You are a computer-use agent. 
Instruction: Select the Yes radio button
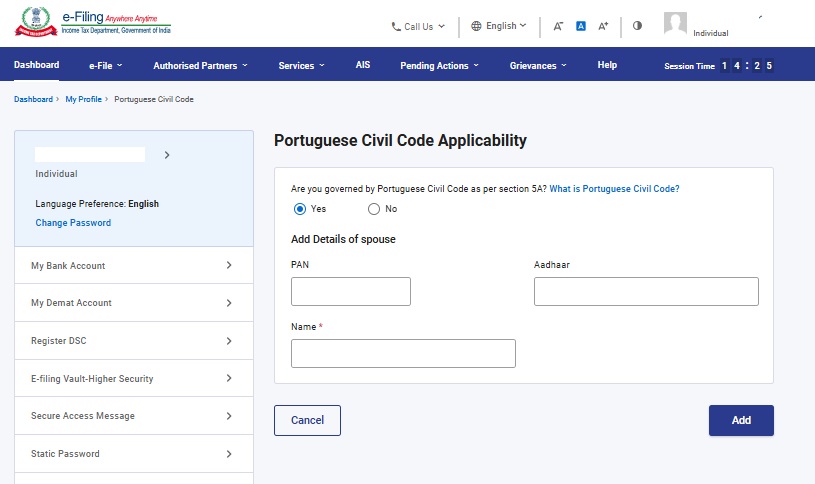(300, 209)
